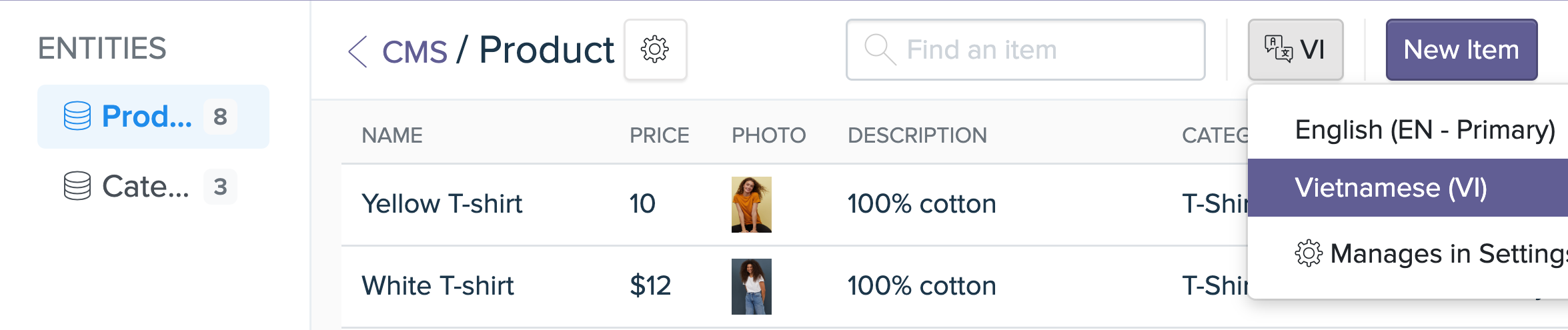Sort by the PRICE column header
1568x330 pixels.
point(659,135)
